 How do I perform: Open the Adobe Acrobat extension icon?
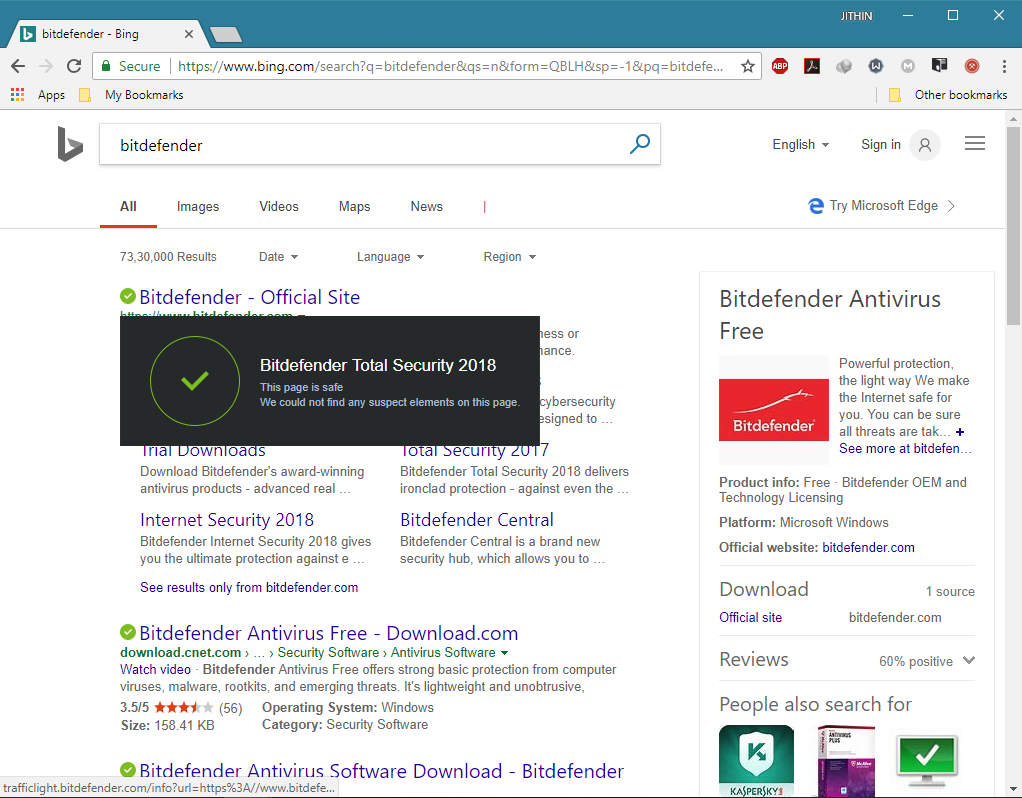(811, 66)
